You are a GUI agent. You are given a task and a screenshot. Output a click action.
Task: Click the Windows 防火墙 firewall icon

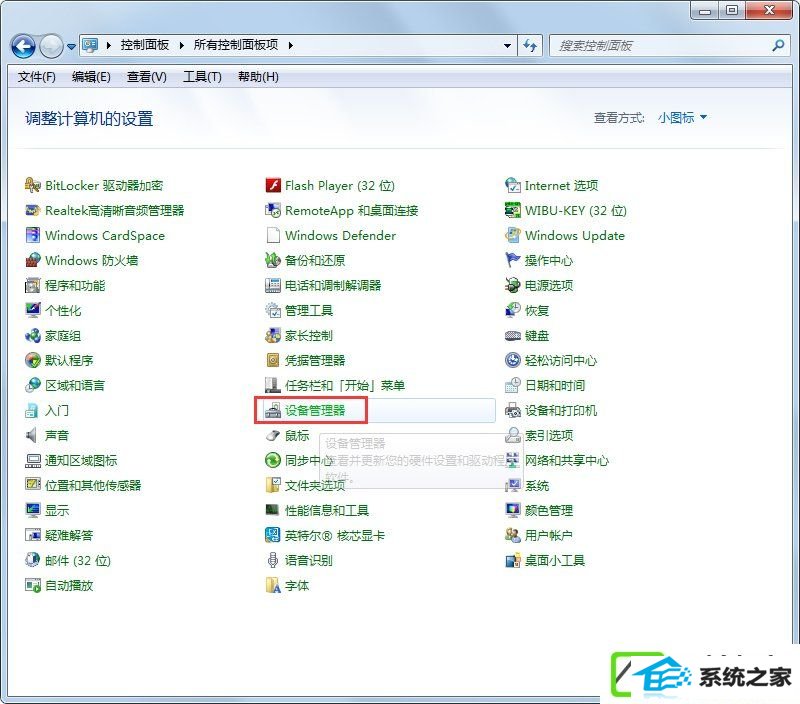(33, 260)
